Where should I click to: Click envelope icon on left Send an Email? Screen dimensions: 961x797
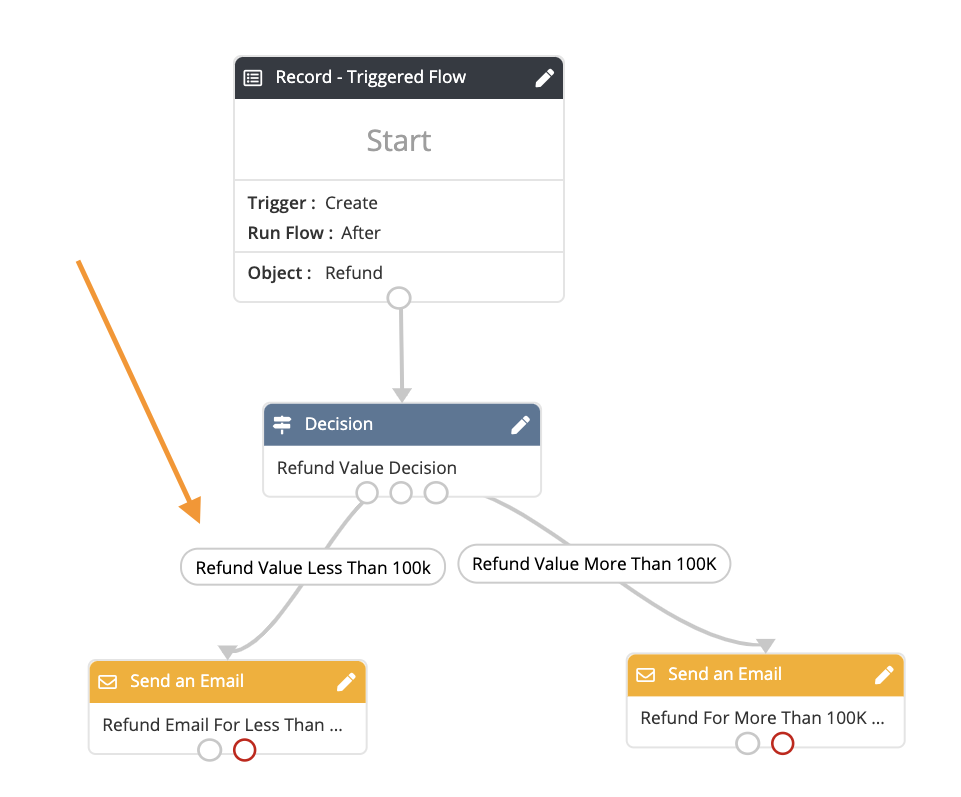pos(108,682)
